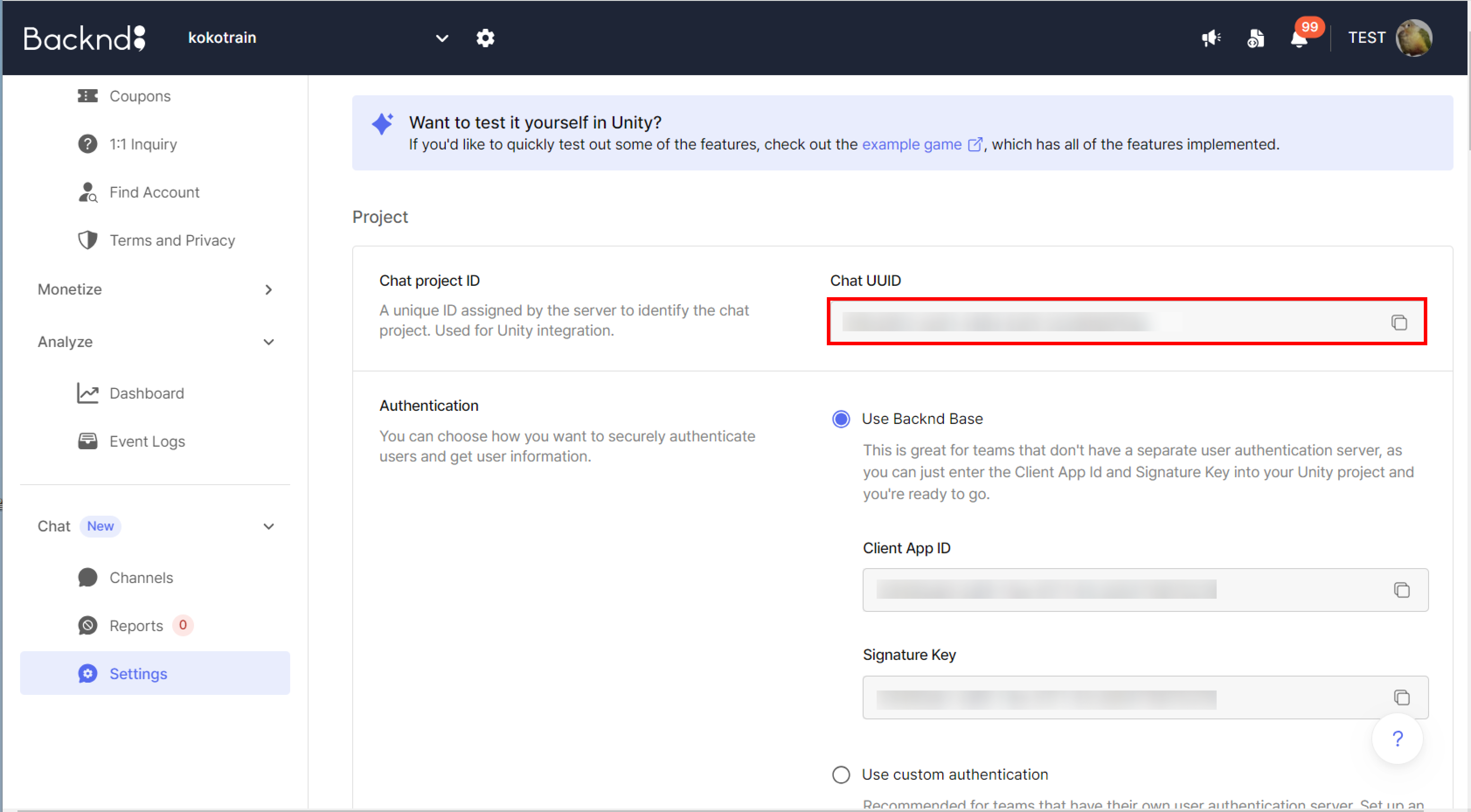Open the announcements megaphone icon
The width and height of the screenshot is (1471, 812).
[1211, 38]
